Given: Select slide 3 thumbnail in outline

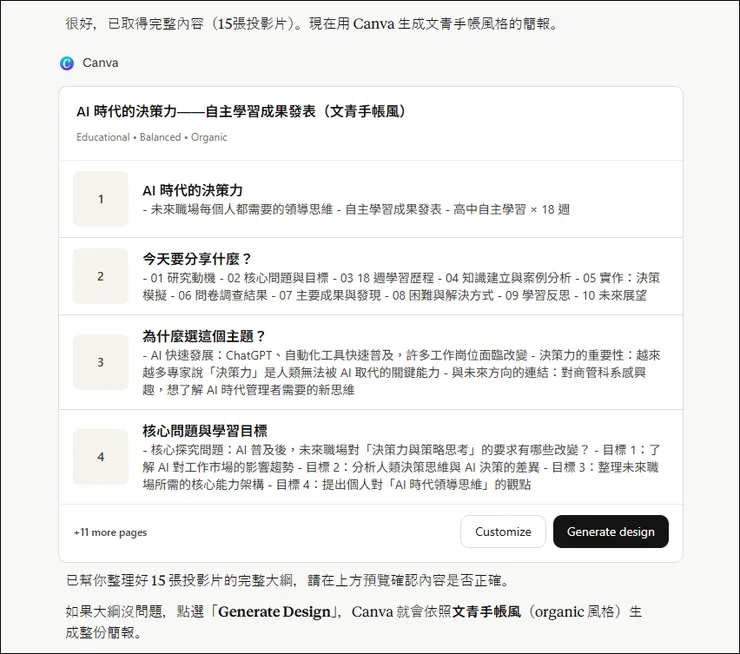Looking at the screenshot, I should (x=101, y=362).
